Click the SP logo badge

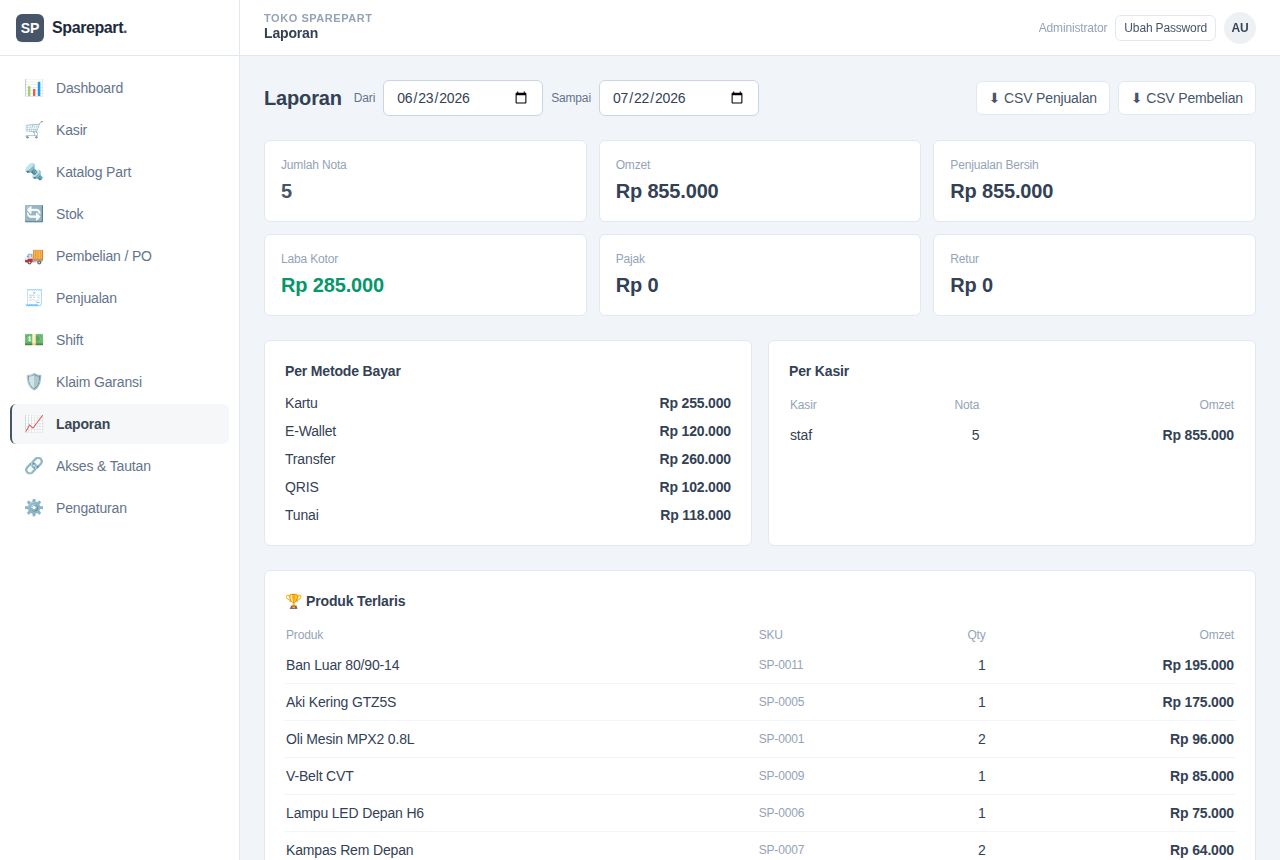coord(30,28)
